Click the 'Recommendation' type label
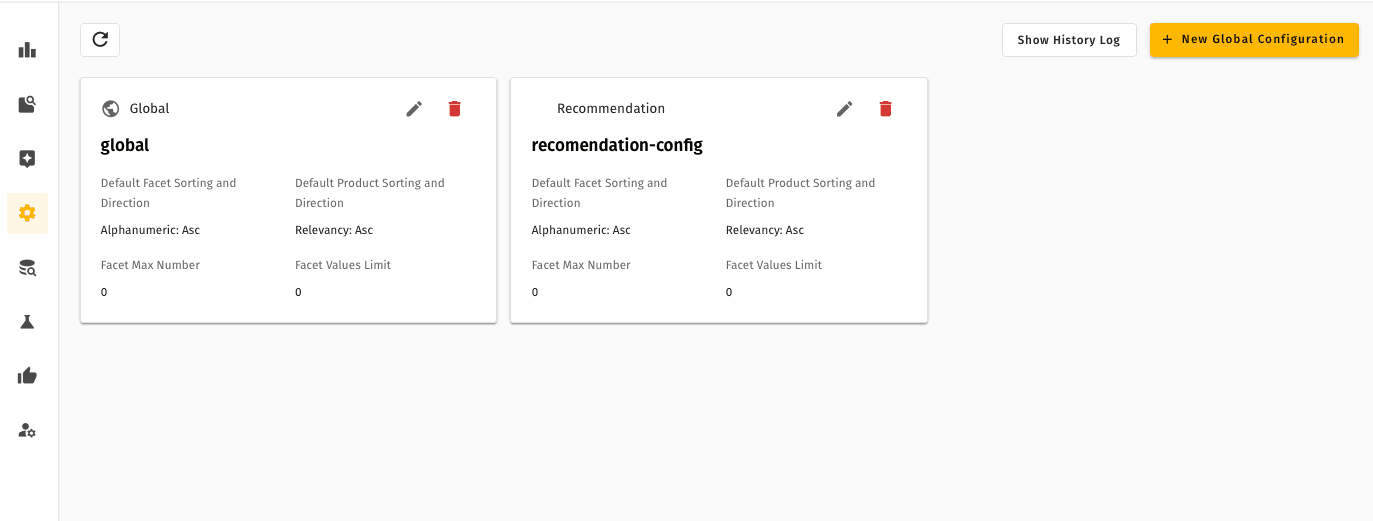This screenshot has height=521, width=1373. [x=611, y=109]
